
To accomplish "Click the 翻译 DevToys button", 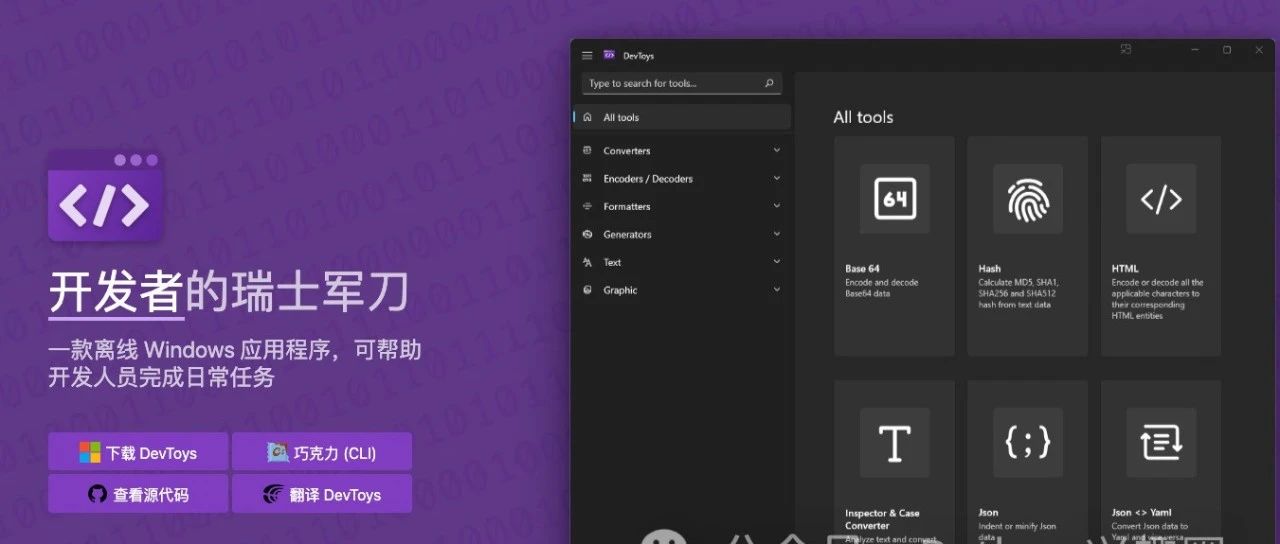I will pyautogui.click(x=322, y=494).
